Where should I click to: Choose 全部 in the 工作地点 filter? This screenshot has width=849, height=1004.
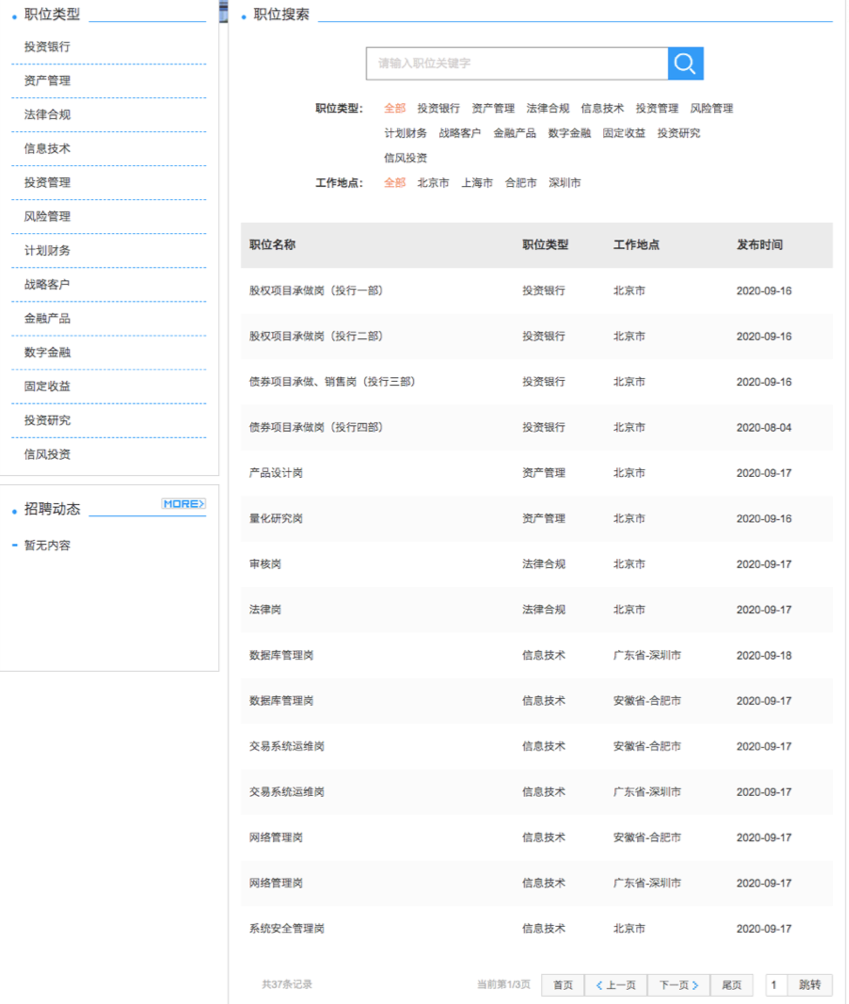[394, 182]
